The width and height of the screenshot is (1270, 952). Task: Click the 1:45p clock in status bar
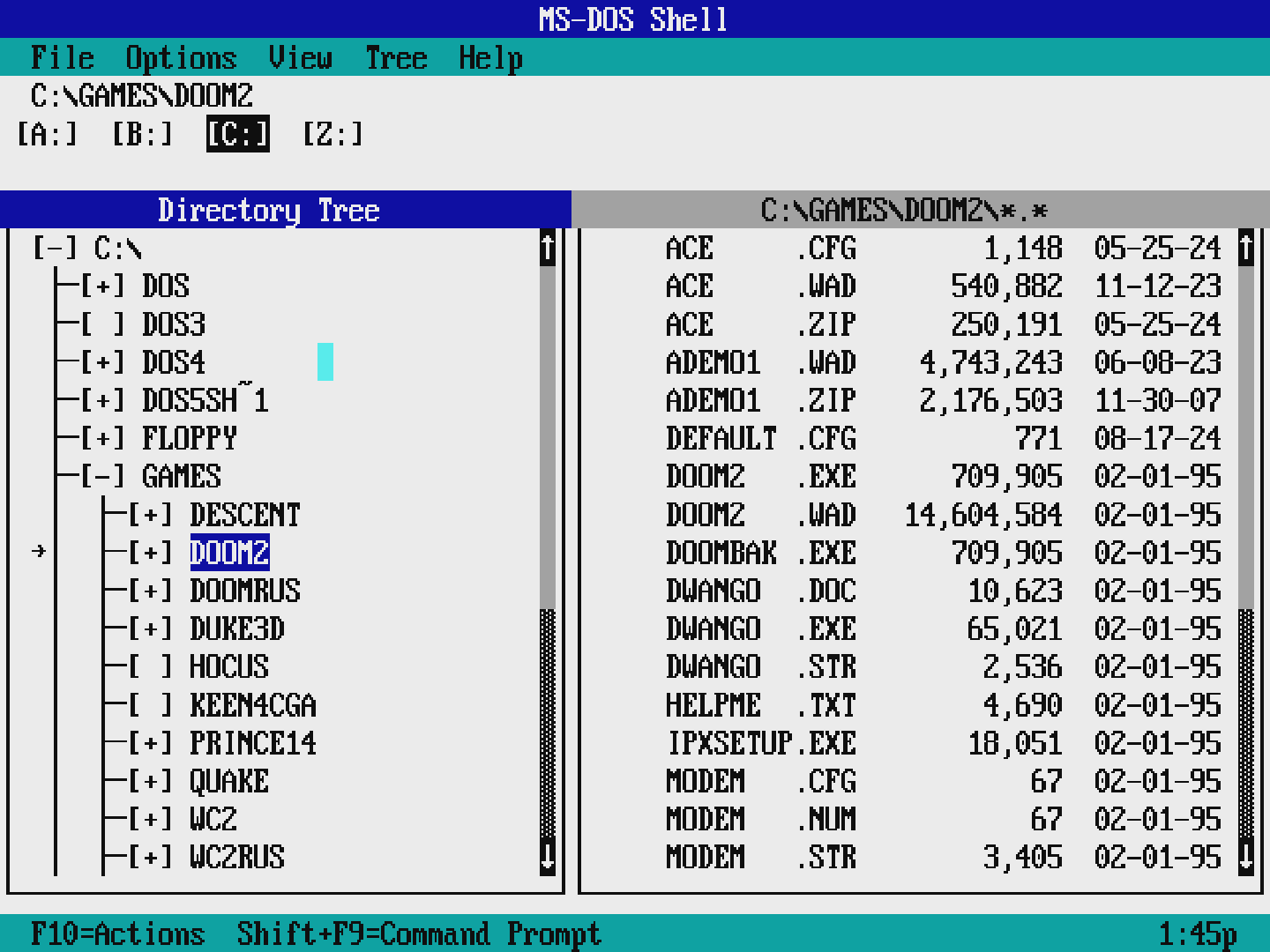point(1198,933)
